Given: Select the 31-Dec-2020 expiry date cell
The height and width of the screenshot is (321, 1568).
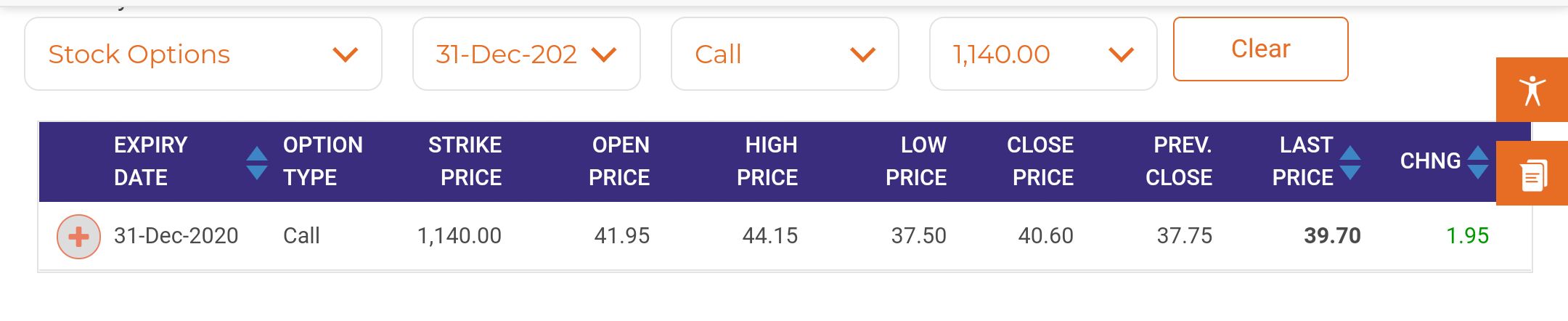Looking at the screenshot, I should click(x=176, y=236).
